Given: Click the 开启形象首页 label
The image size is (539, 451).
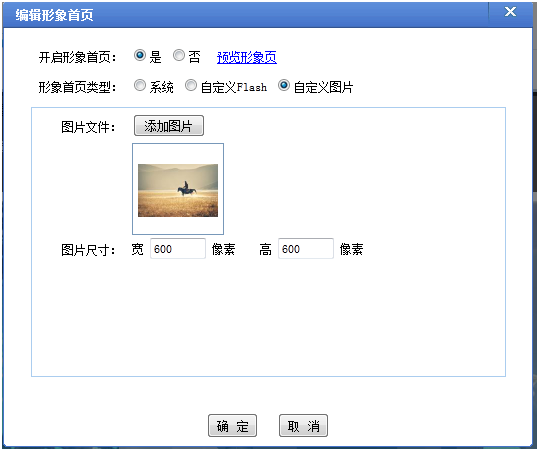Looking at the screenshot, I should 77,57.
